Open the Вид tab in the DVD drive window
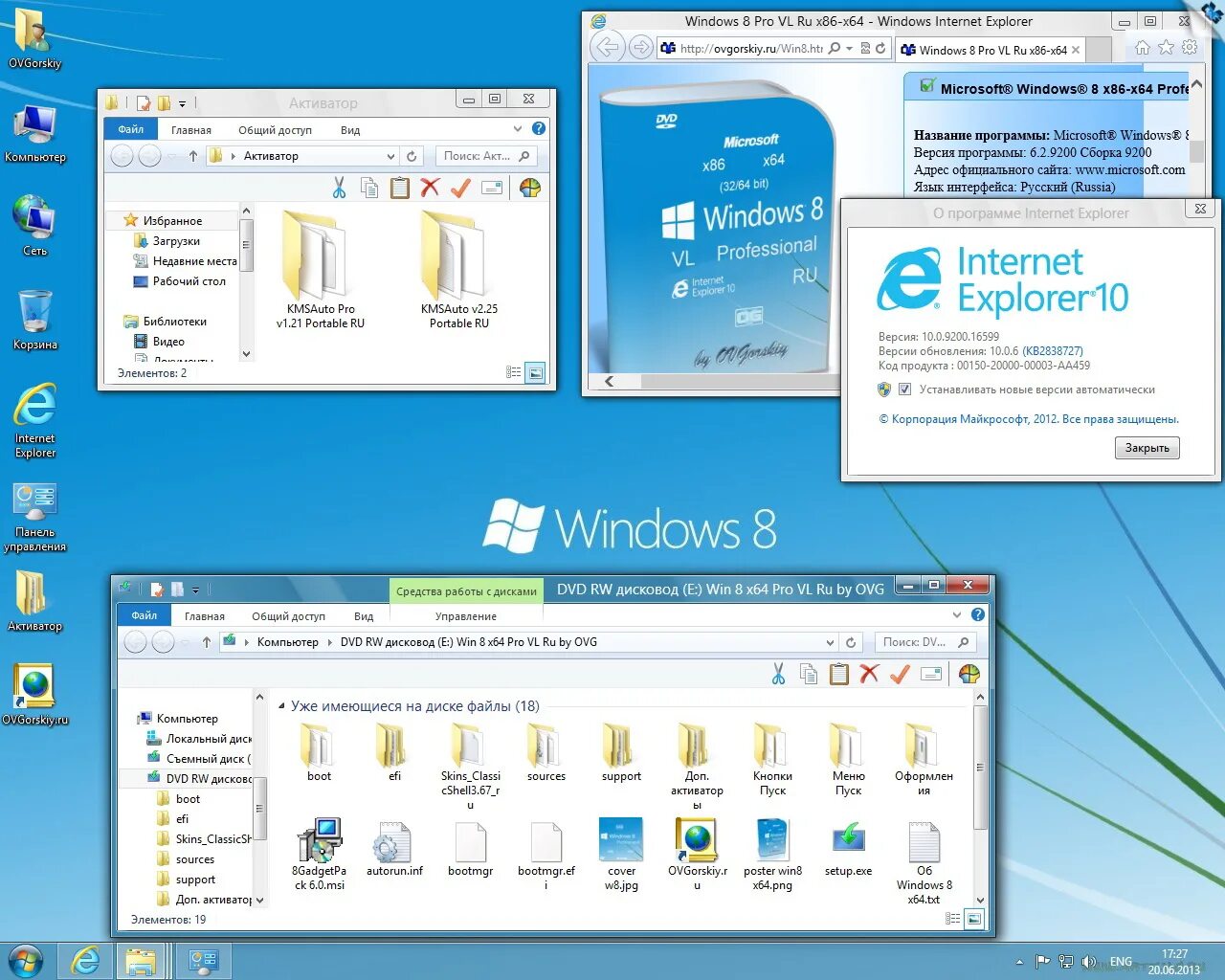 coord(364,616)
